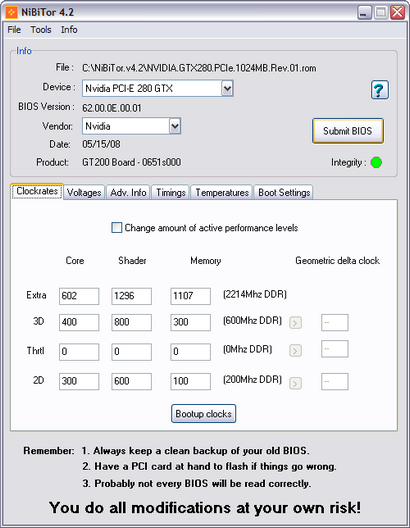
Task: Click the 2D Memory clock field 100
Action: point(191,381)
